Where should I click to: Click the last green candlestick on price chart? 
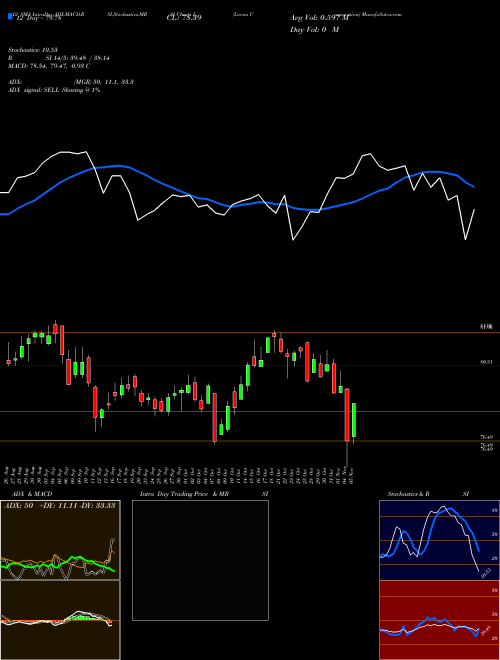click(354, 420)
